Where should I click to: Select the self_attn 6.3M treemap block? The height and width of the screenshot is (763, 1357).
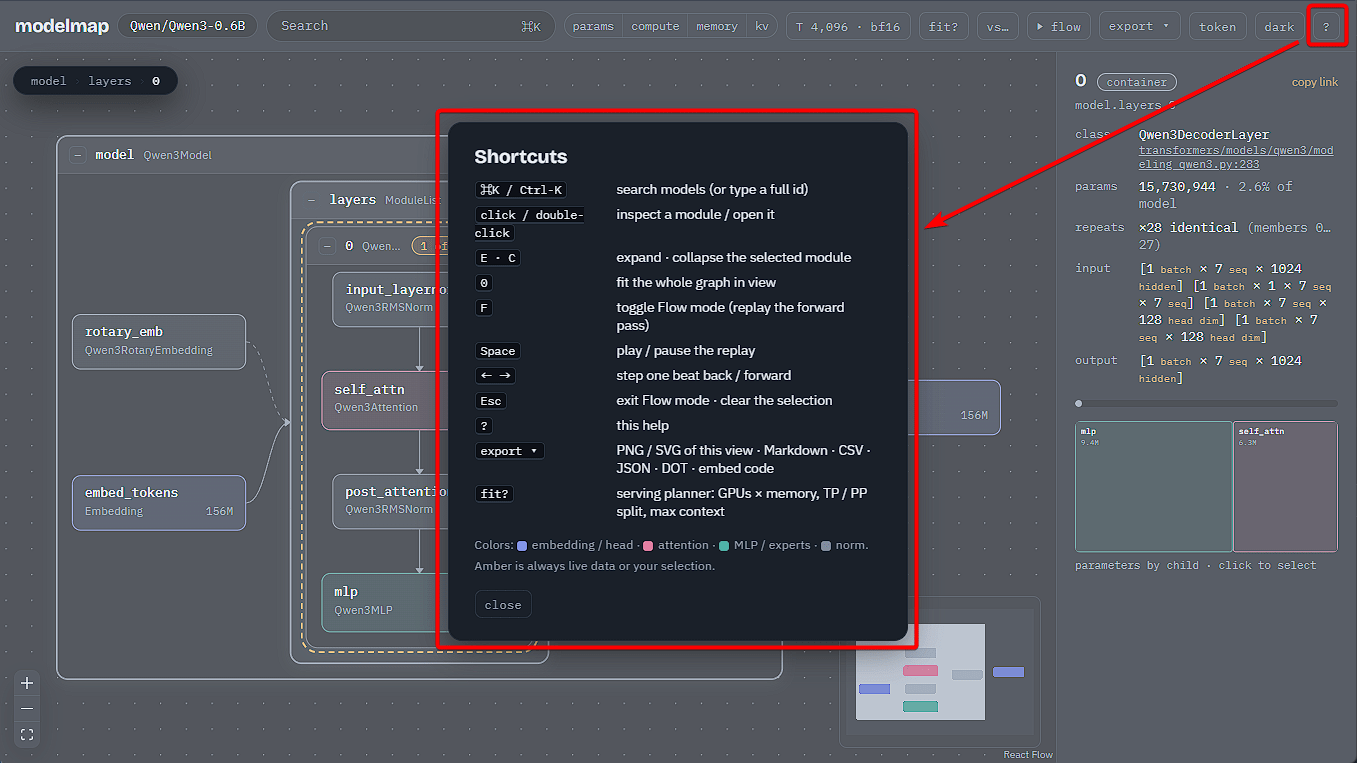(x=1285, y=486)
